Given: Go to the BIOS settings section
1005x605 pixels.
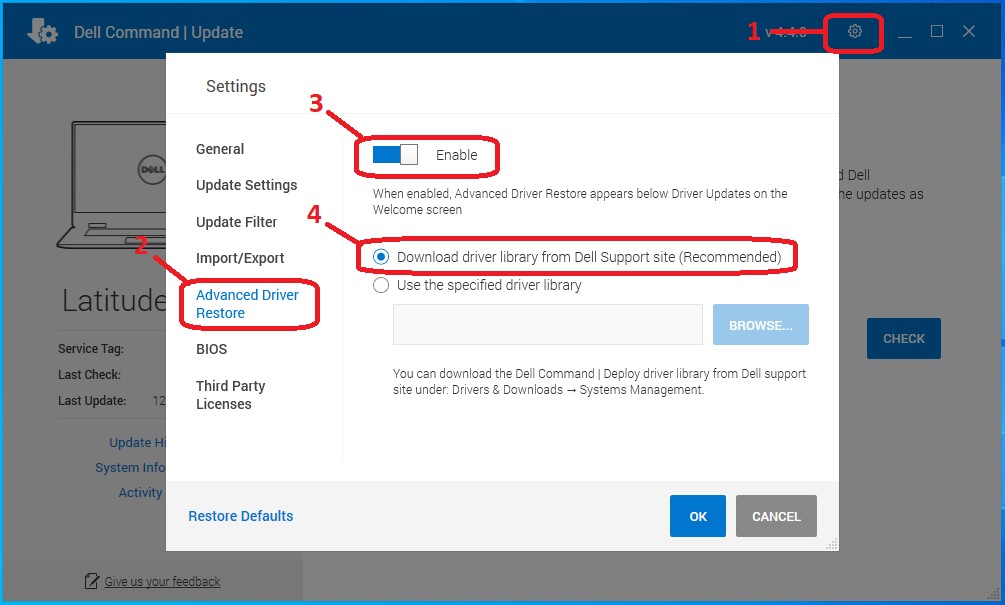Looking at the screenshot, I should click(x=211, y=348).
